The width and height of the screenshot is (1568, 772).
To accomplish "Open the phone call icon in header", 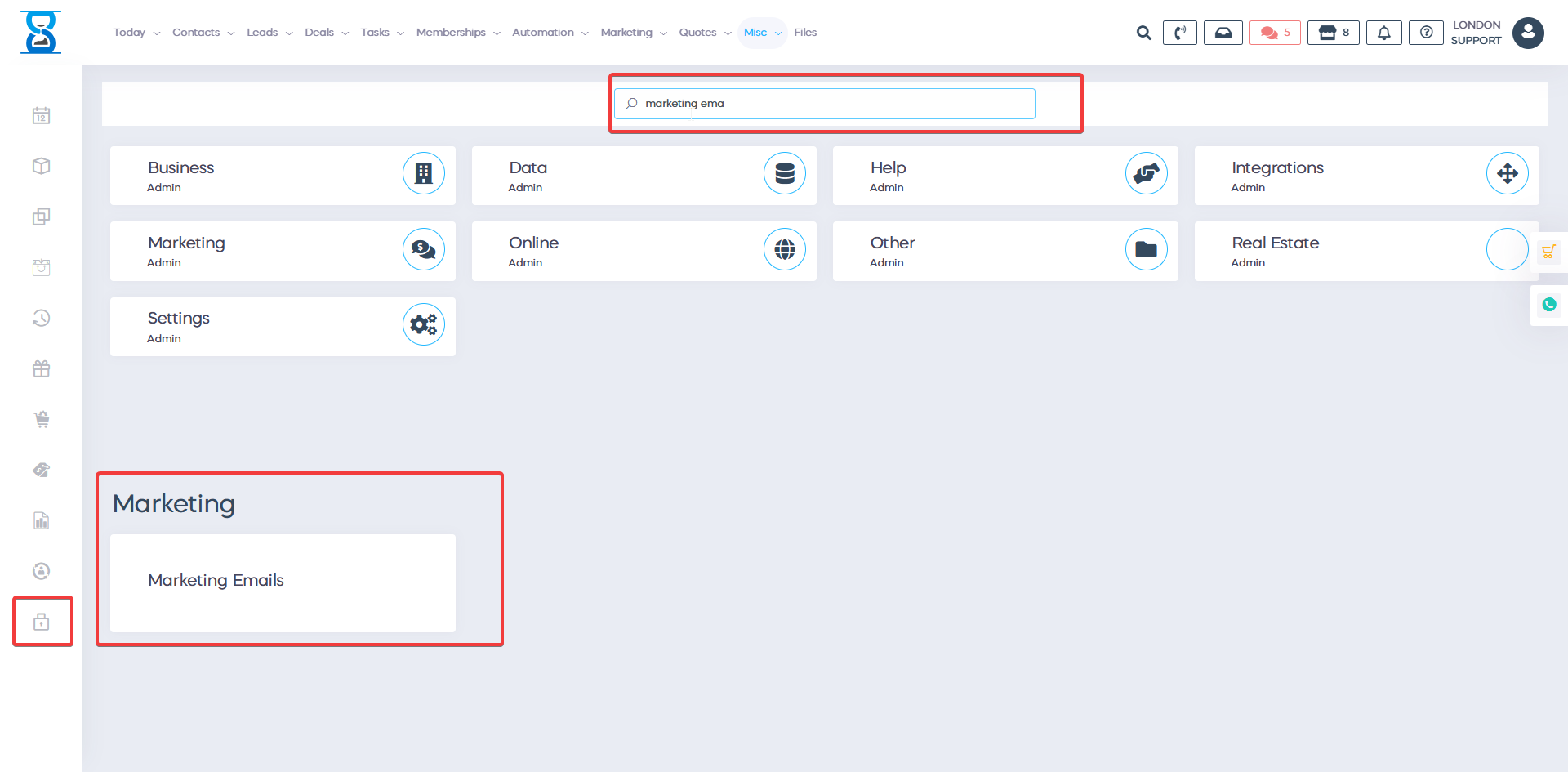I will click(1179, 33).
